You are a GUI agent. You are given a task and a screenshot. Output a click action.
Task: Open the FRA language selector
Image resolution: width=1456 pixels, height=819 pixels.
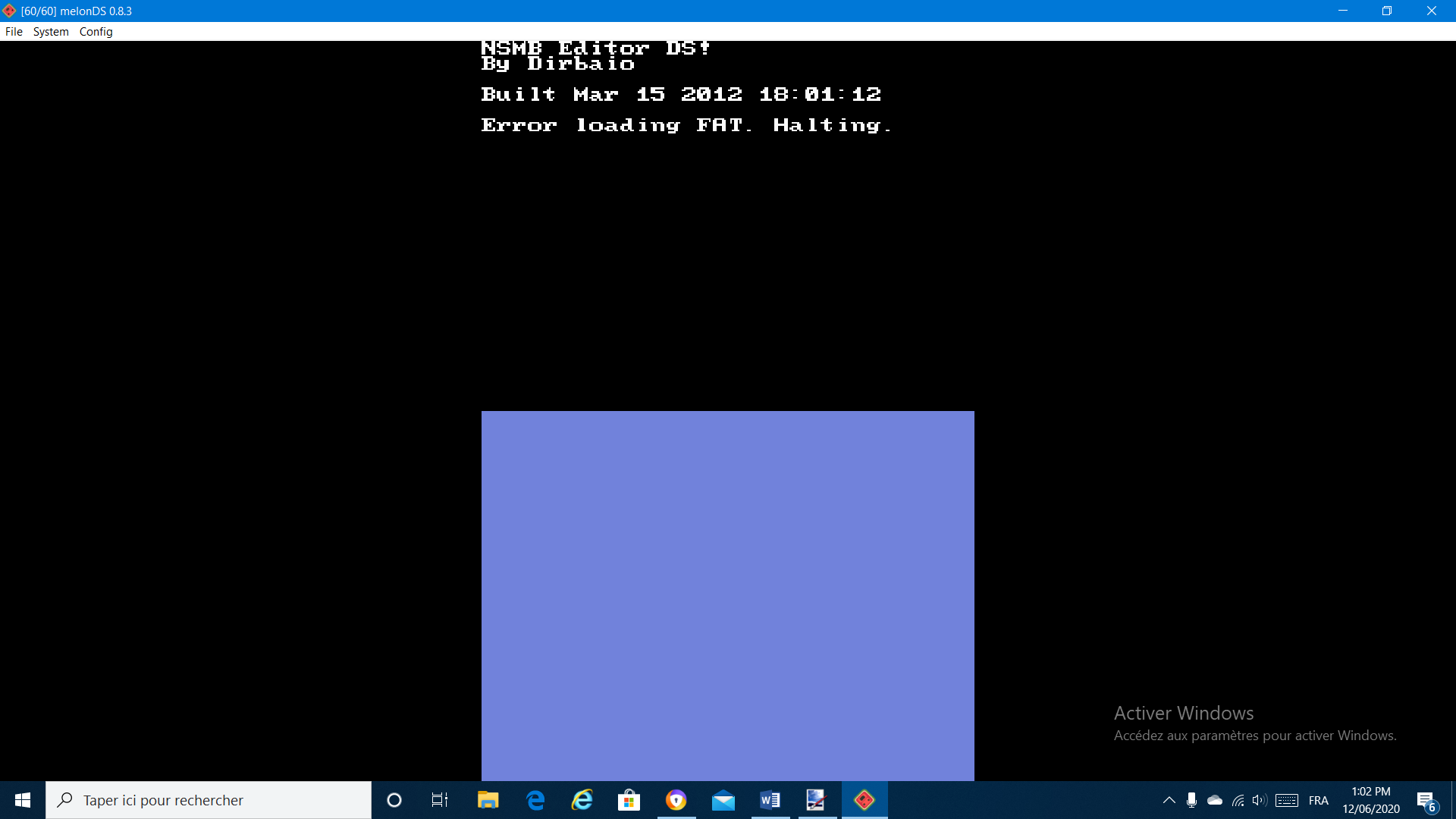[1318, 800]
